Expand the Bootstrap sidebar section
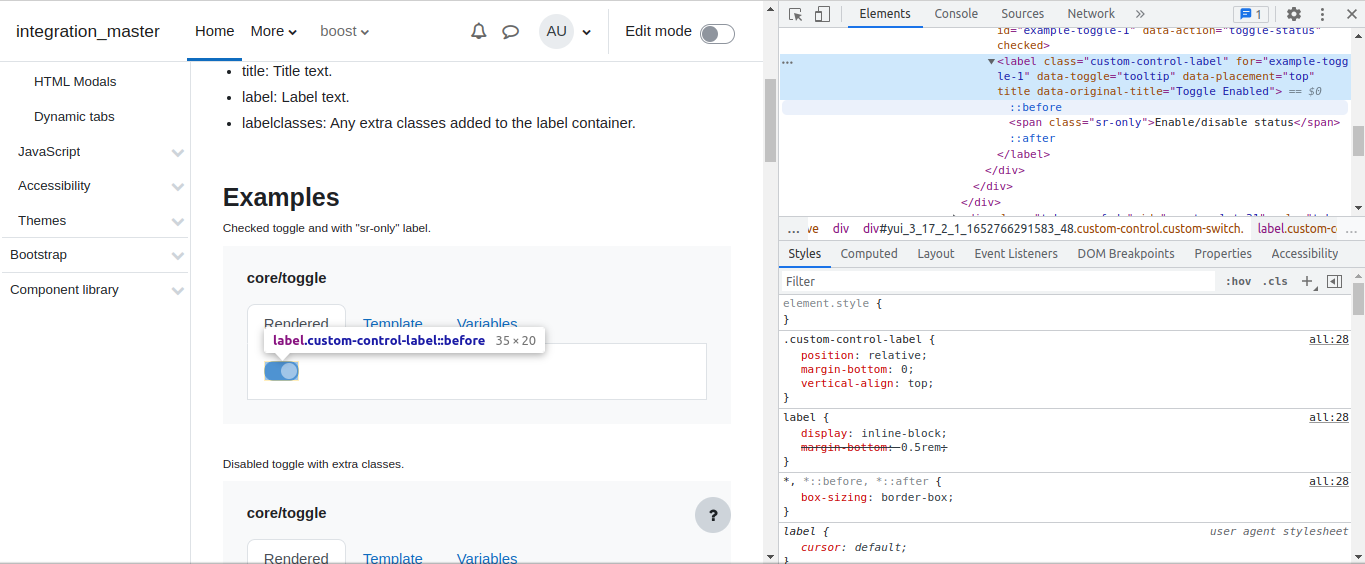Screen dimensions: 1365x564 pos(178,256)
